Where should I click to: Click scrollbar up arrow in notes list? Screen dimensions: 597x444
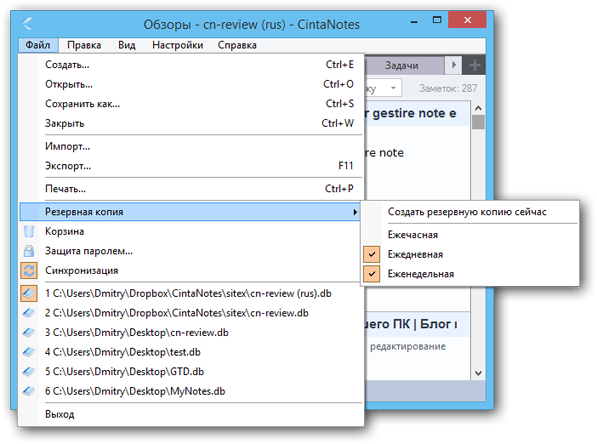point(478,108)
